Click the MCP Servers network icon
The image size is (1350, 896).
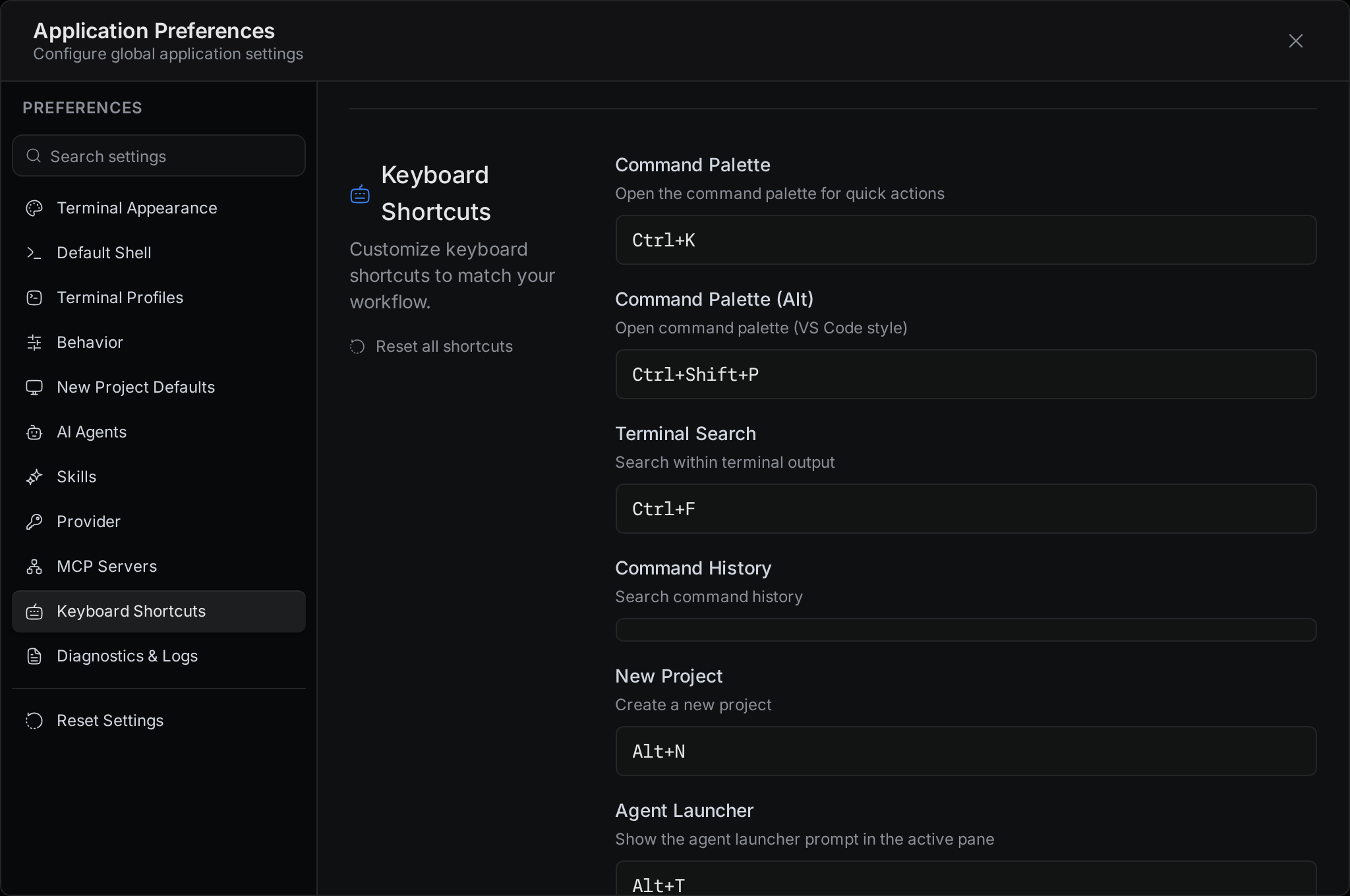pos(34,567)
